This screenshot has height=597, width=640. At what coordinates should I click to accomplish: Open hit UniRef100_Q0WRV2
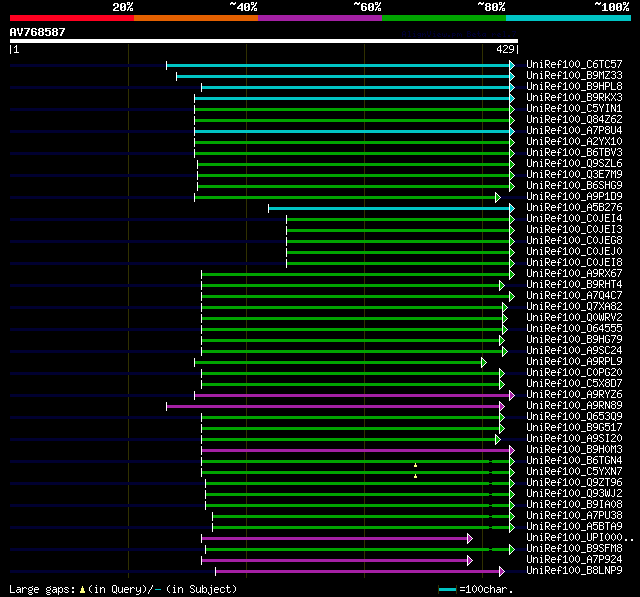coord(574,318)
